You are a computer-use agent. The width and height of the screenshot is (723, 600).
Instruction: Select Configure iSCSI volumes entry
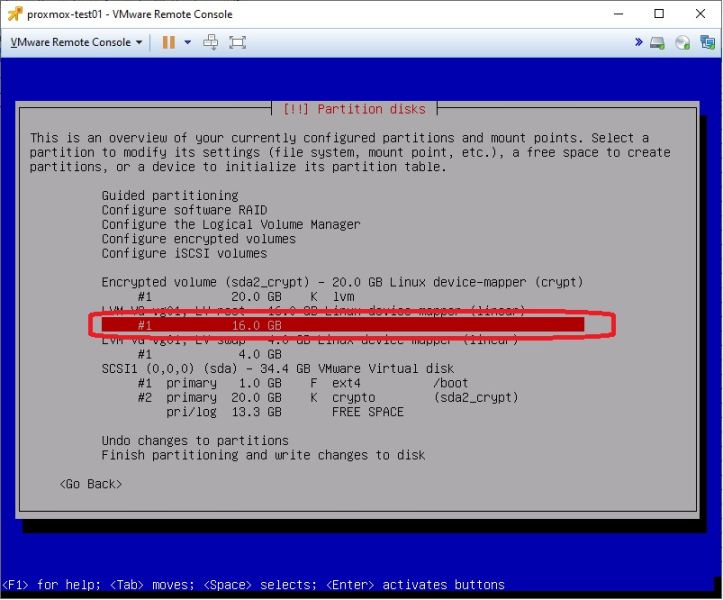184,253
